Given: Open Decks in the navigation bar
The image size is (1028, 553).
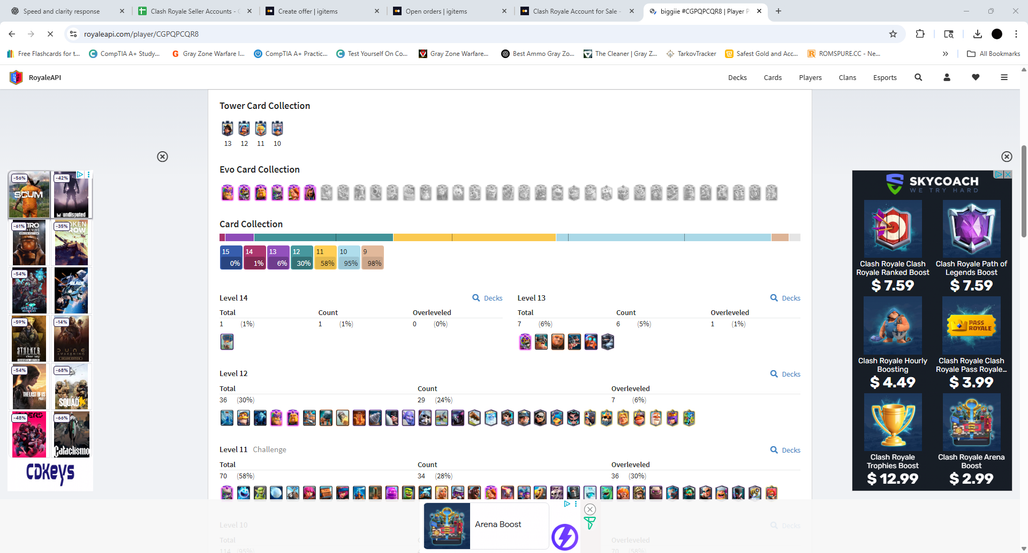Looking at the screenshot, I should (737, 77).
